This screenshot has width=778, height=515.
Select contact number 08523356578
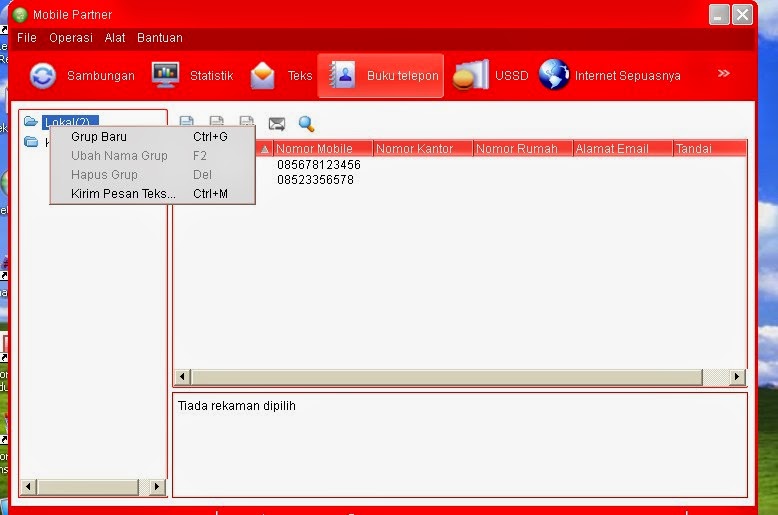(x=316, y=180)
